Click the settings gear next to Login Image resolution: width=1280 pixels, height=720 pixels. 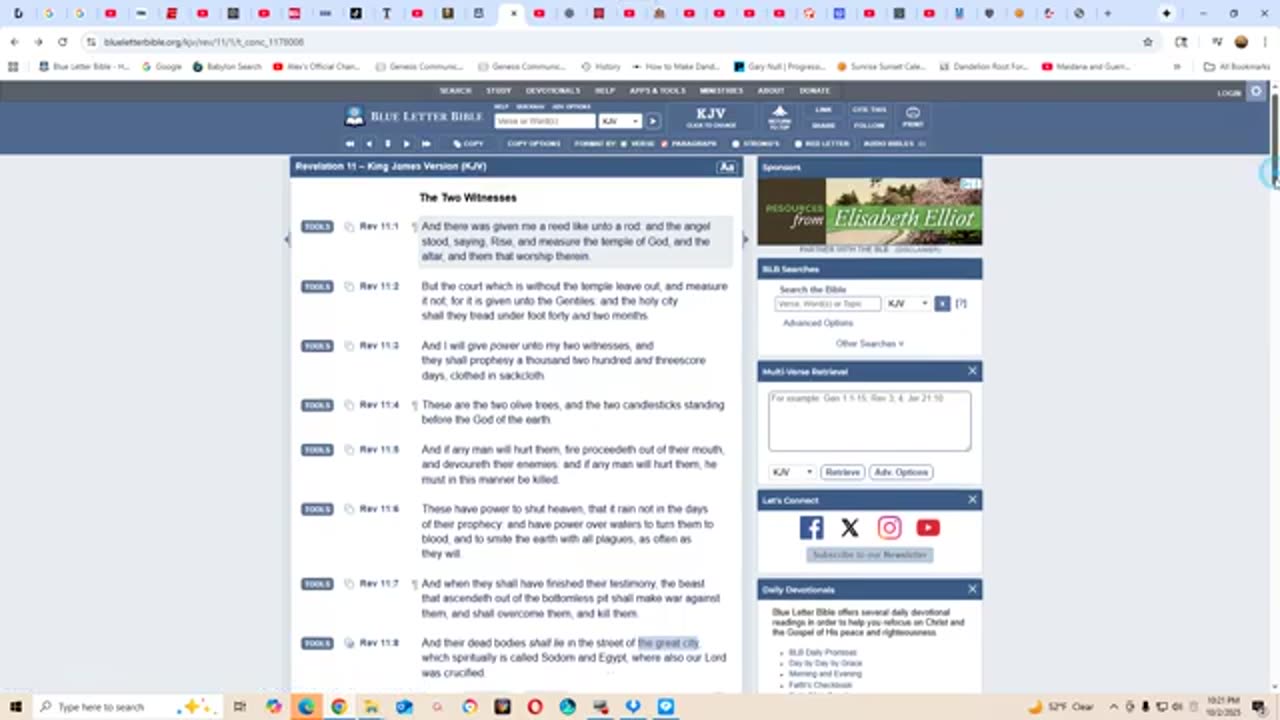(1256, 92)
